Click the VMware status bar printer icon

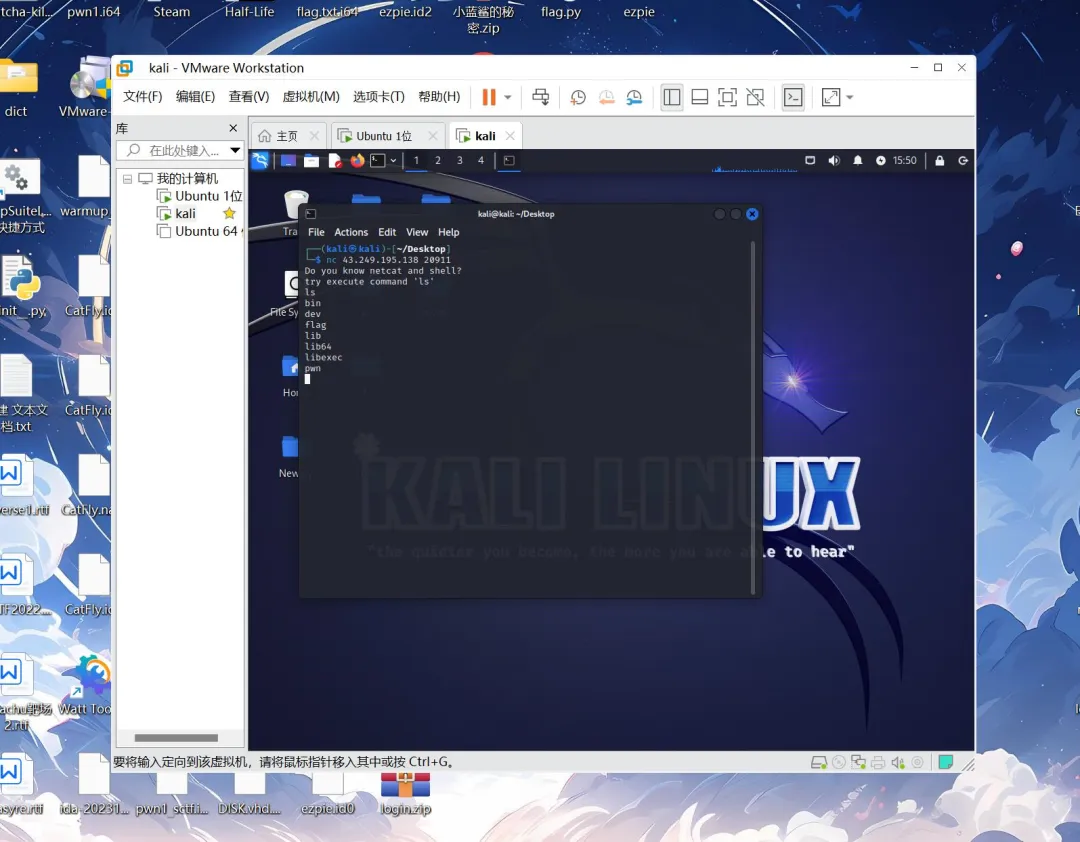pos(878,762)
